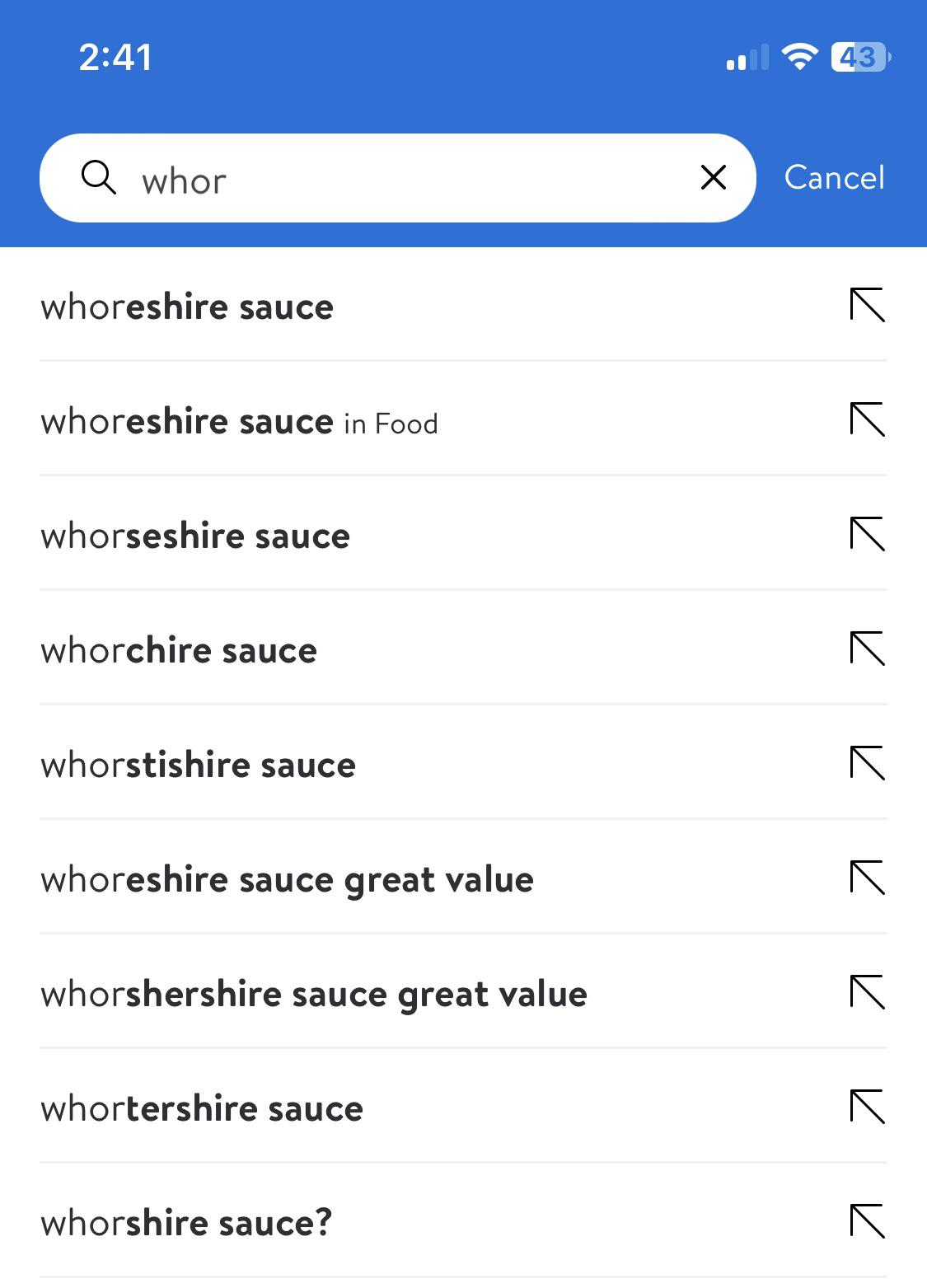Select 'whoreshire sauce' first suggestion
Viewport: 927px width, 1288px height.
tap(188, 307)
